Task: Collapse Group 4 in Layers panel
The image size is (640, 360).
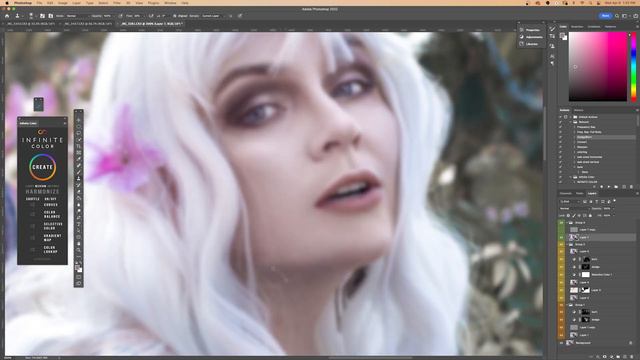Action: point(567,222)
